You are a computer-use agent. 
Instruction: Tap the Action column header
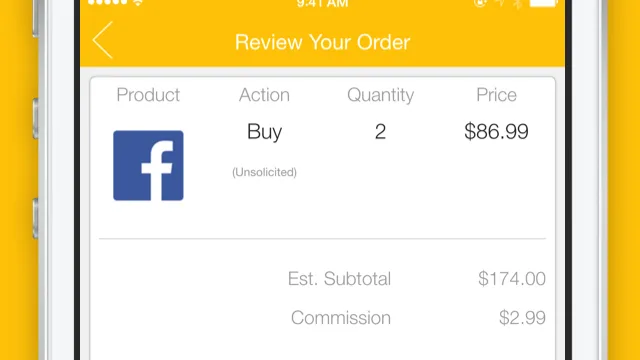coord(264,95)
